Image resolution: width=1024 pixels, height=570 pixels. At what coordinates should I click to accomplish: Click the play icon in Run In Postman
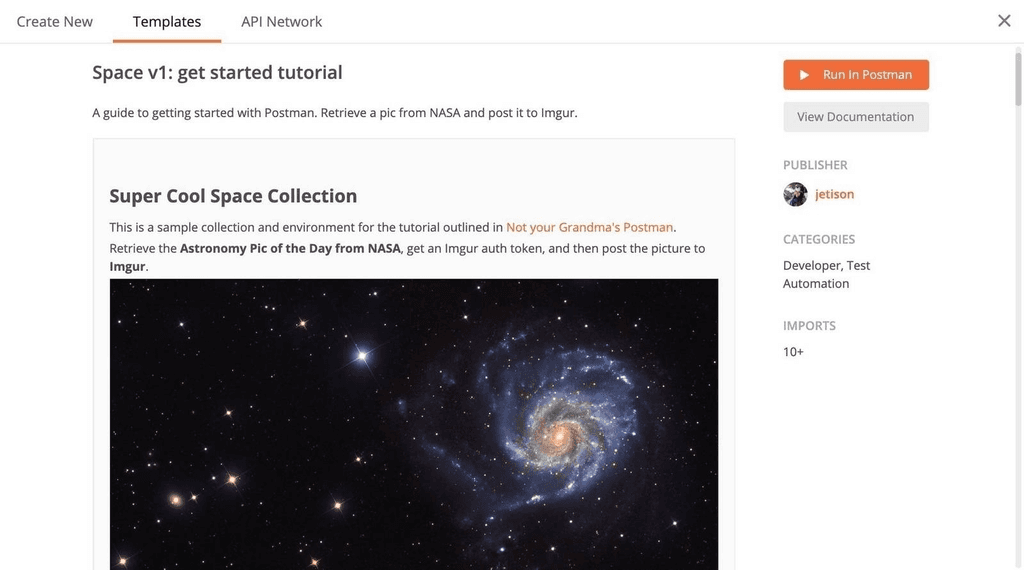click(804, 75)
